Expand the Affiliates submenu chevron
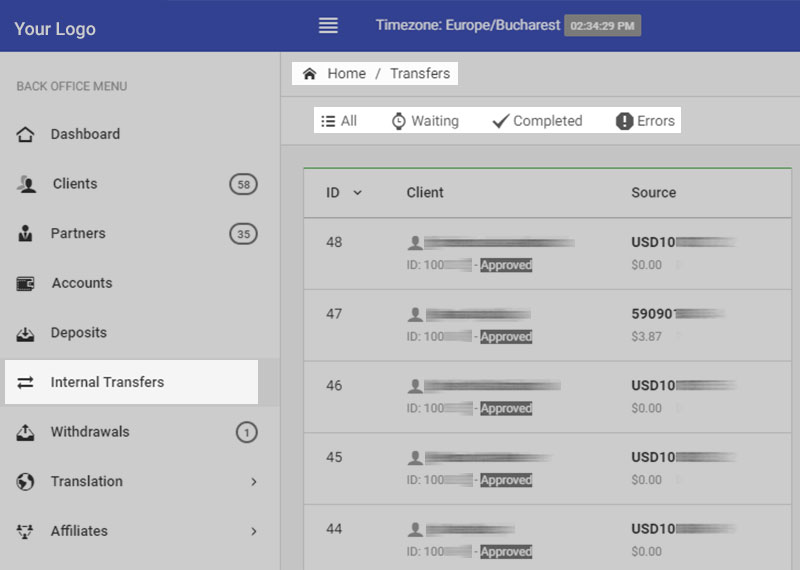 coord(254,531)
